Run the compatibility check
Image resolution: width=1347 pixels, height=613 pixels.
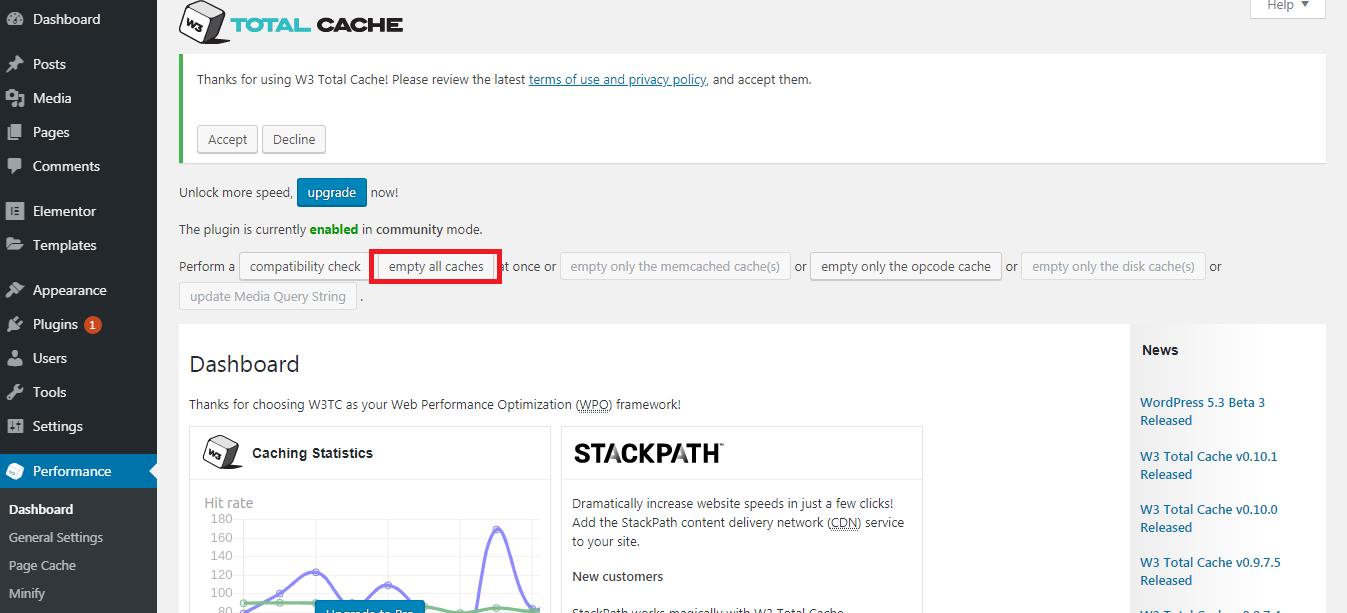click(x=305, y=267)
